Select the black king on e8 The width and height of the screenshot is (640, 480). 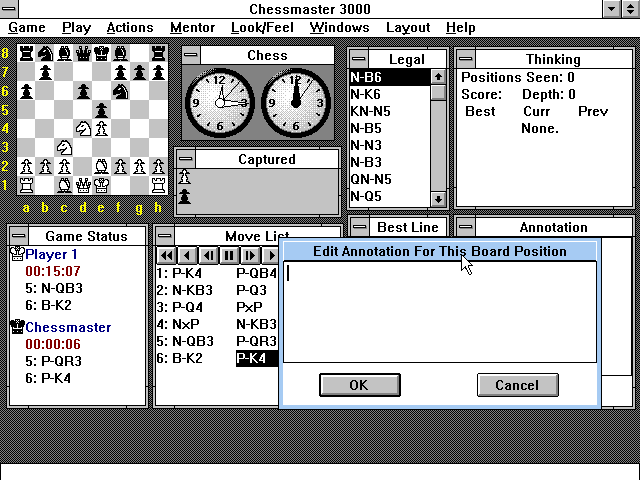pos(102,53)
